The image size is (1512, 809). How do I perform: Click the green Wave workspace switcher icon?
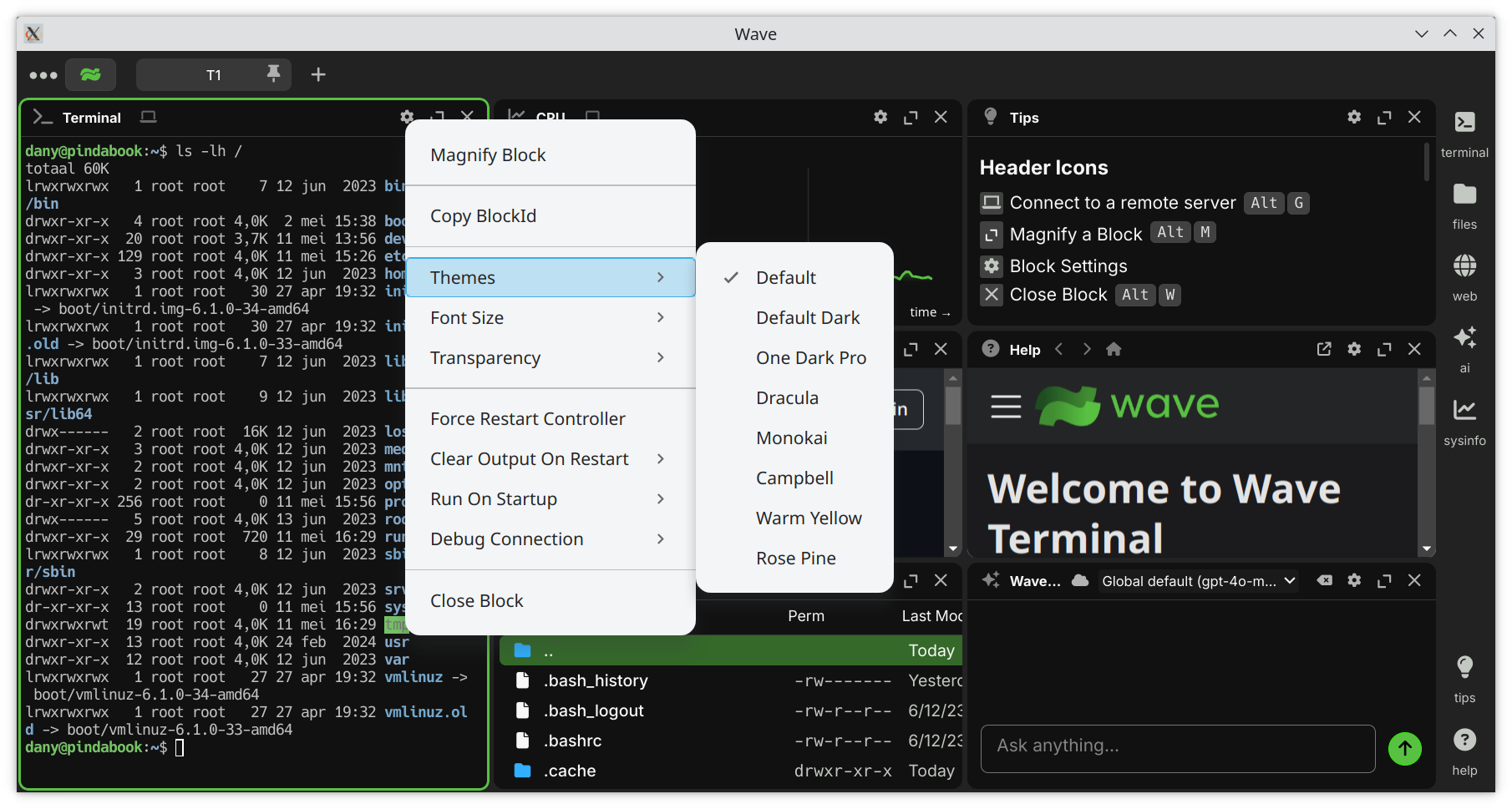point(91,74)
